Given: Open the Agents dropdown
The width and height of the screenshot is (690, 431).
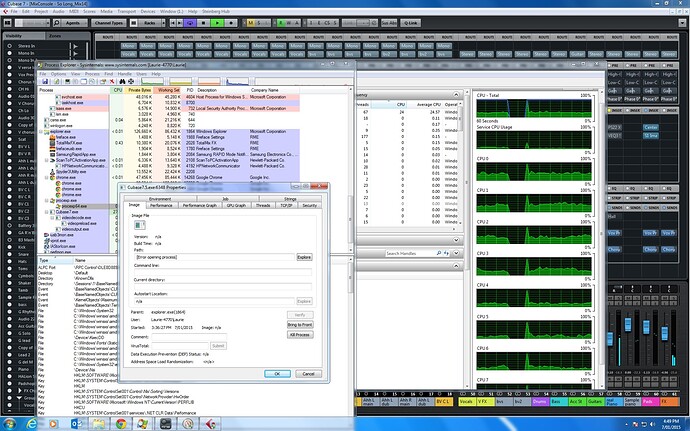Looking at the screenshot, I should (73, 23).
